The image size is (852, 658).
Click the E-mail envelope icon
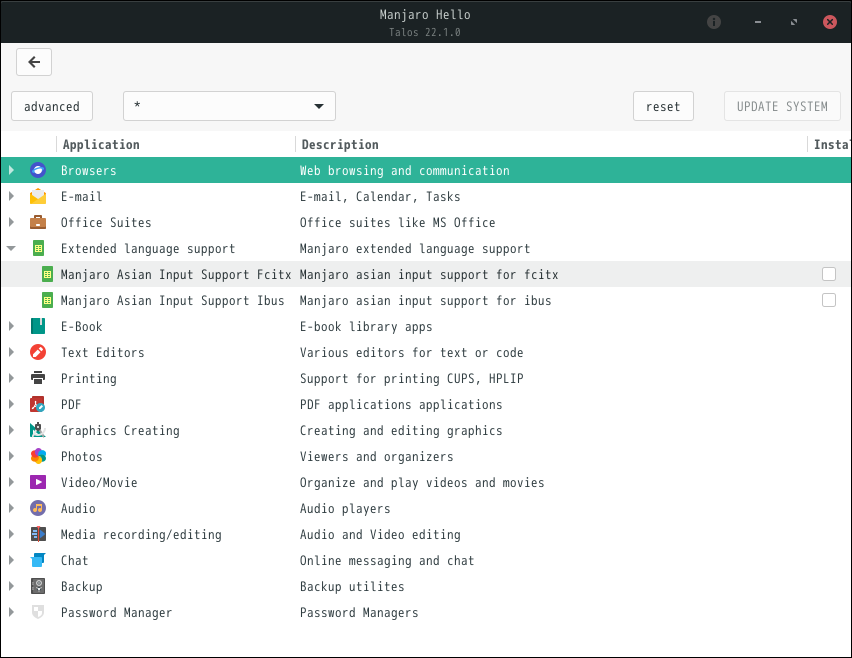(38, 196)
